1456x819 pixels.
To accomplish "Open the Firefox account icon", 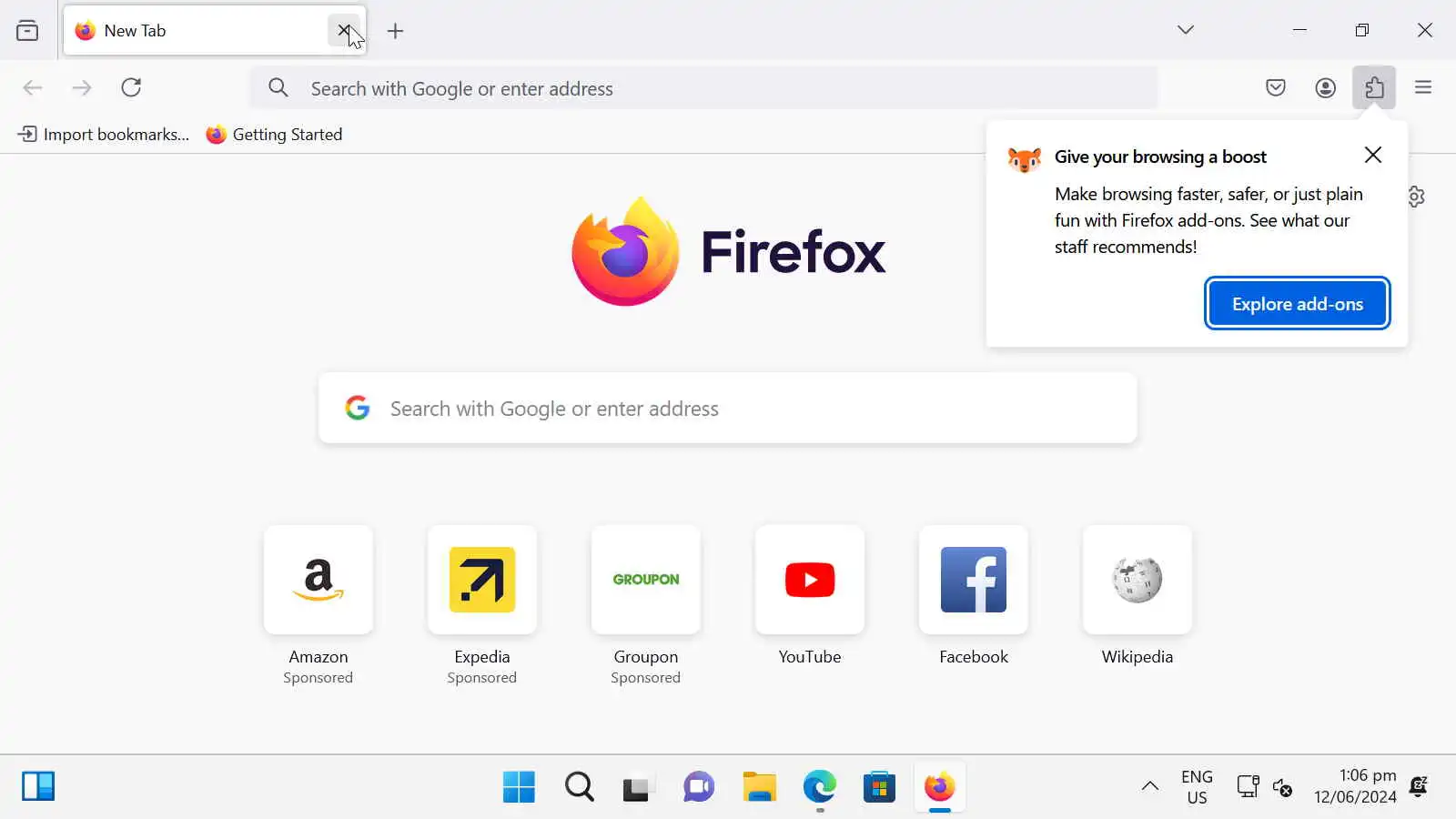I will click(1325, 87).
